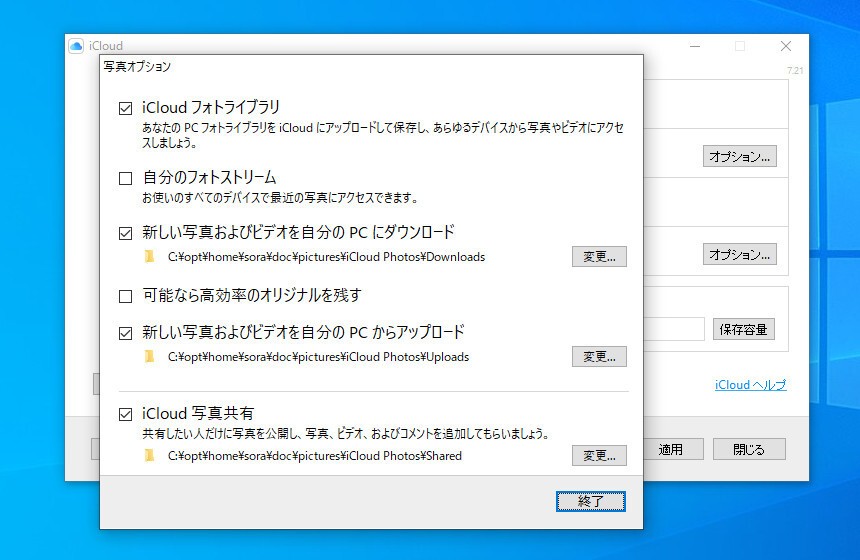The width and height of the screenshot is (860, 560).
Task: Click the 写真オプション dialog title
Action: (137, 66)
